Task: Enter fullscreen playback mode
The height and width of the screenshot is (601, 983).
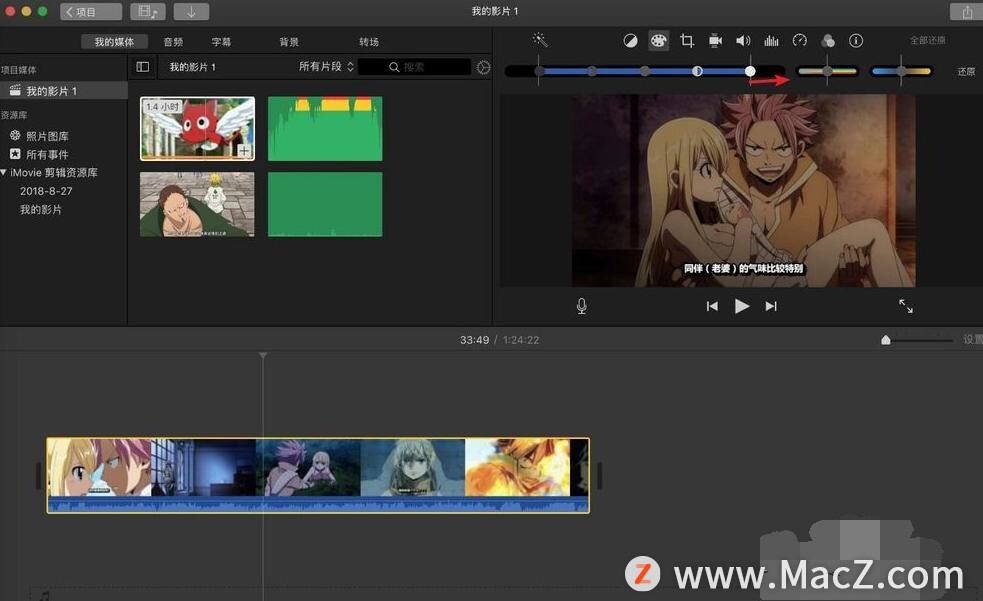Action: tap(906, 306)
